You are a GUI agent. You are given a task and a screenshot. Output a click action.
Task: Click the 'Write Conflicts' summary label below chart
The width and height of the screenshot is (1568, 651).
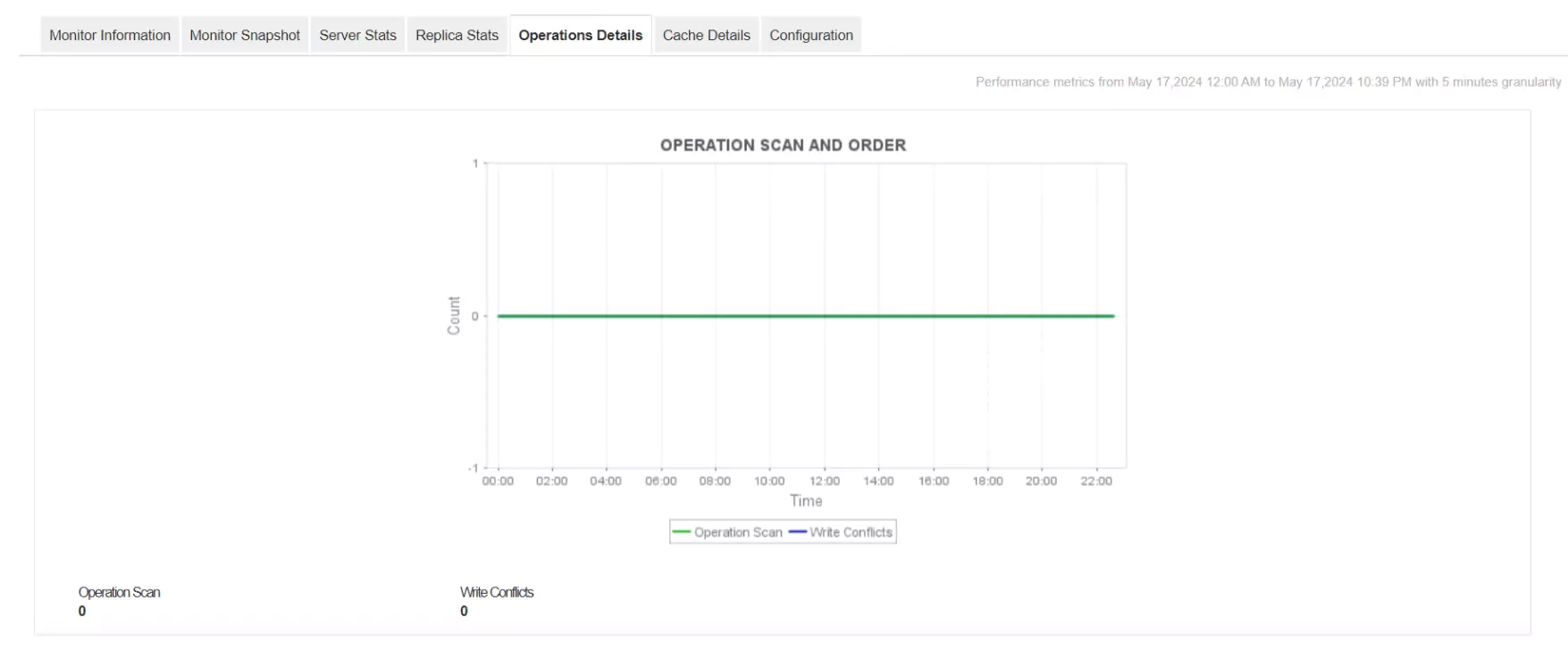(497, 592)
